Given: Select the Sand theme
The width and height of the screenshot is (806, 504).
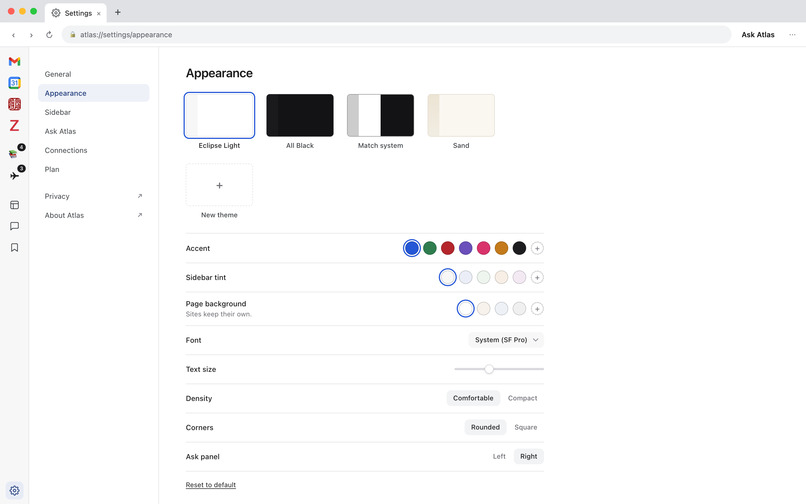Looking at the screenshot, I should pyautogui.click(x=461, y=115).
